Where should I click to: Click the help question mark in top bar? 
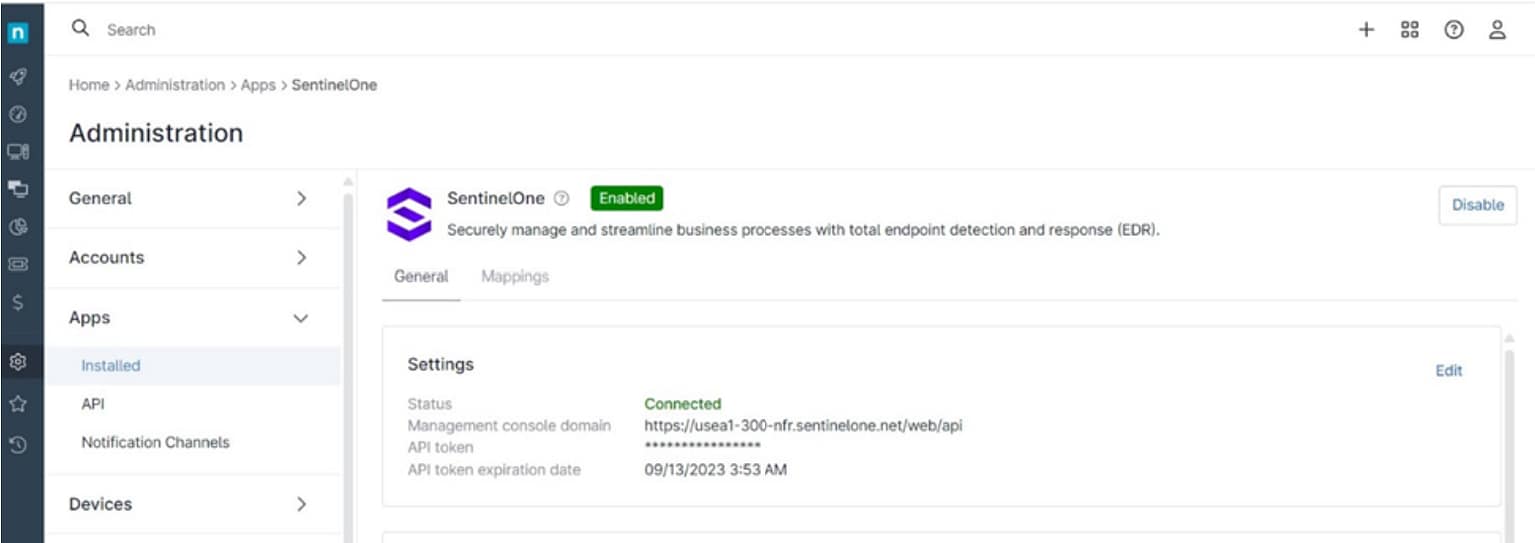click(x=1454, y=30)
